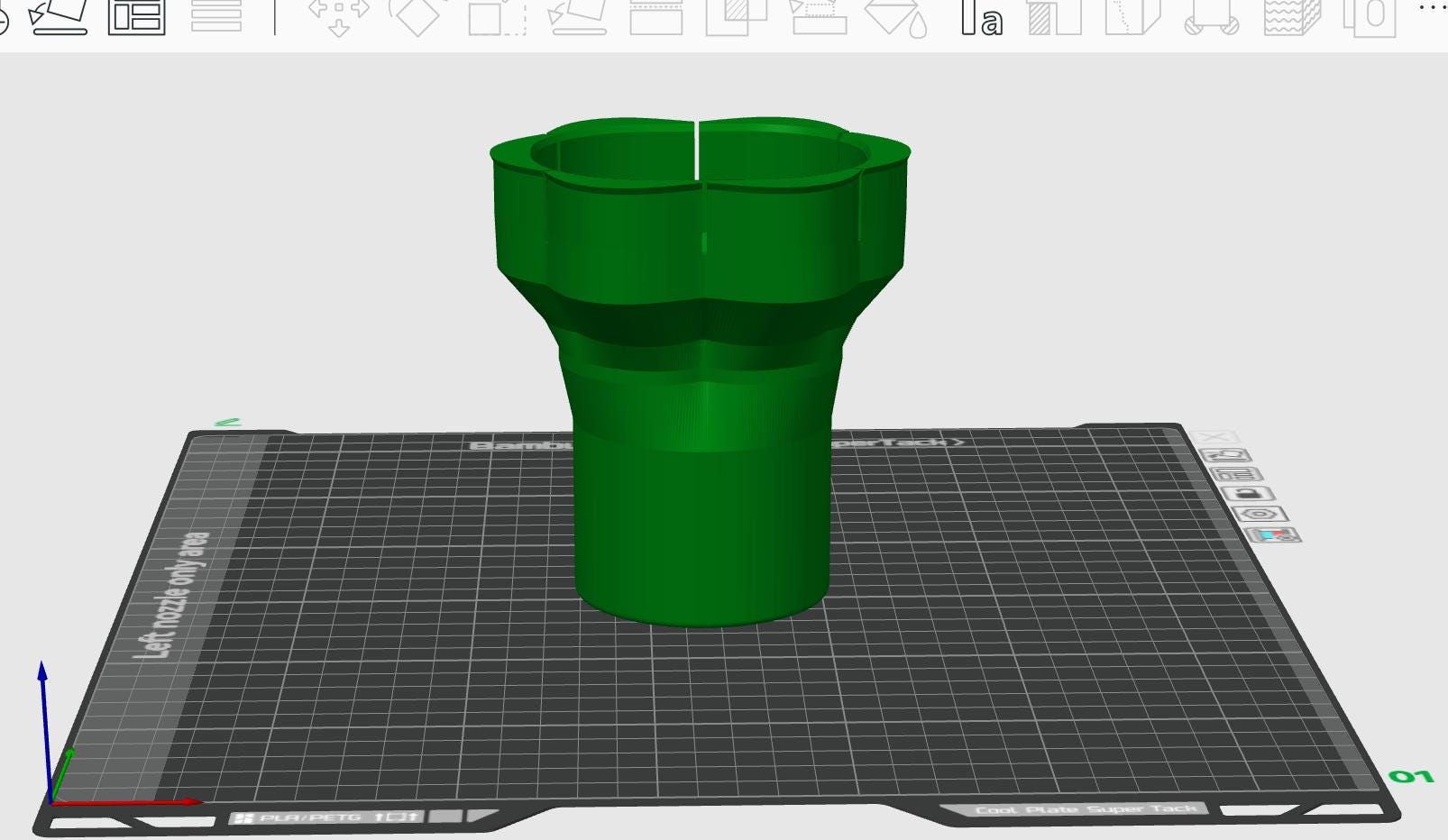Select the Cut tool icon
Viewport: 1448px width, 840px height.
tap(655, 16)
